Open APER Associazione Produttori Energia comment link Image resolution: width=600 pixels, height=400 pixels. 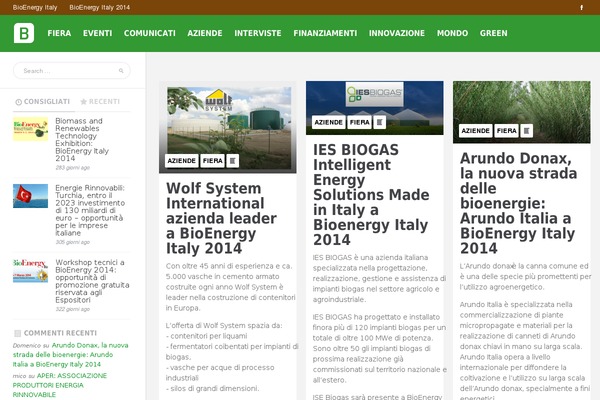pyautogui.click(x=60, y=385)
